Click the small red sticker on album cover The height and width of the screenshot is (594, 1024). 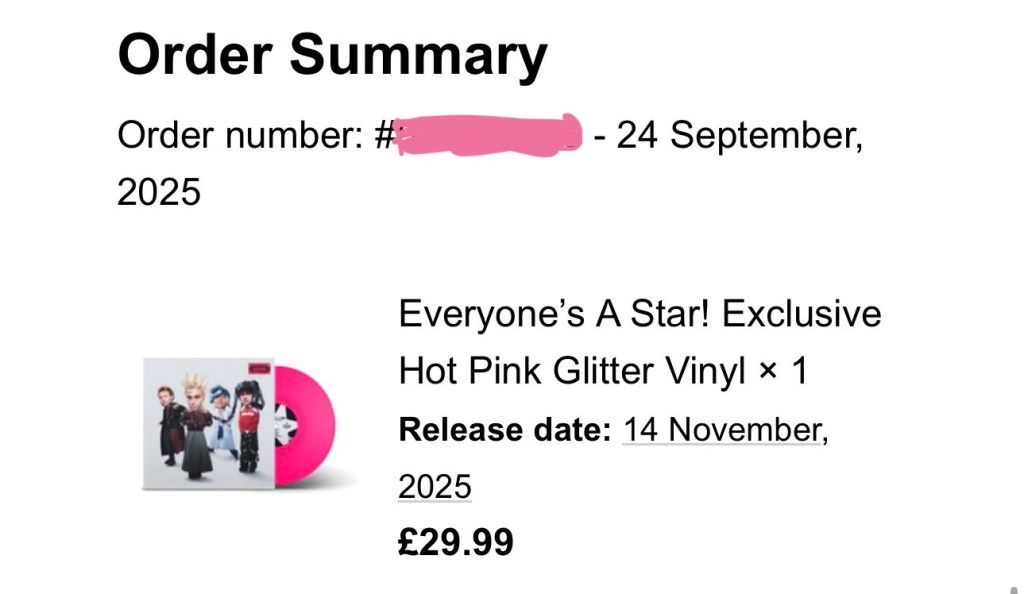(x=260, y=368)
